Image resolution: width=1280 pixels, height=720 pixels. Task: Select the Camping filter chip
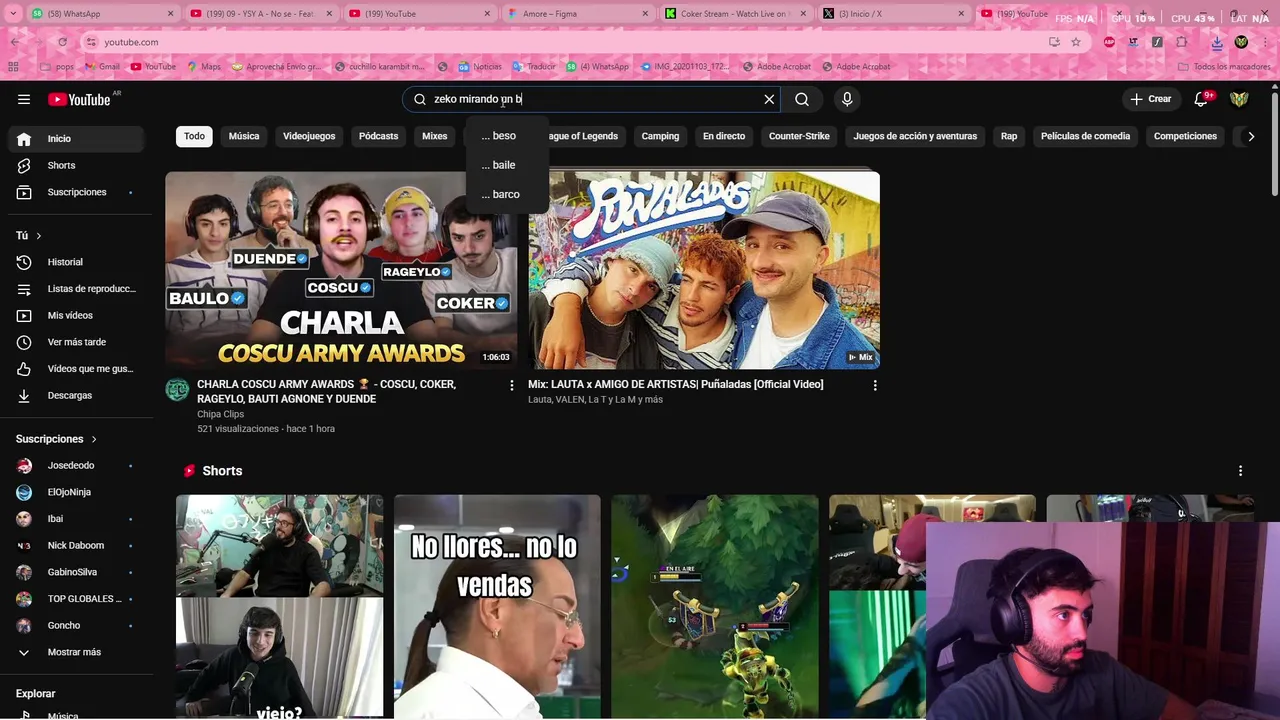click(660, 136)
